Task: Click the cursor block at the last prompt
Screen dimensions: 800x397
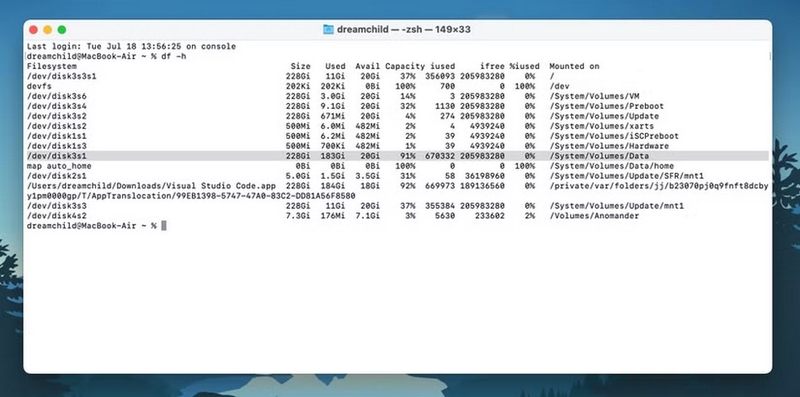Action: coord(164,226)
